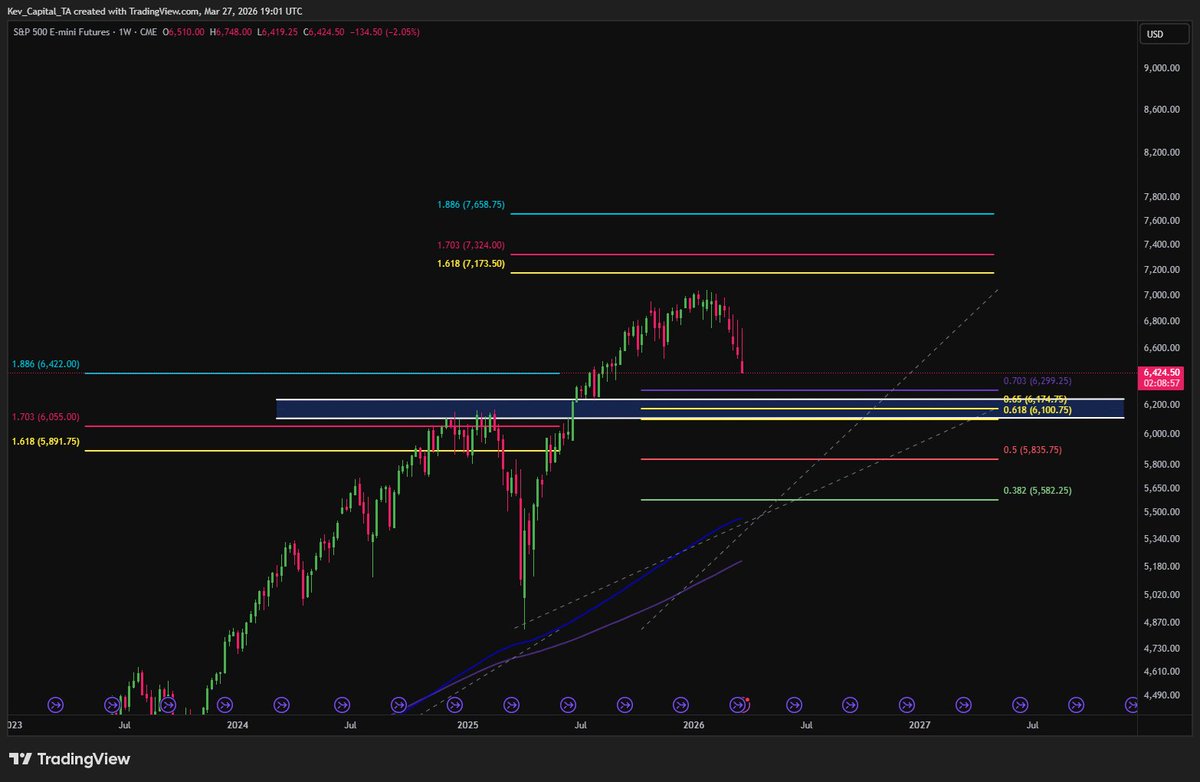This screenshot has height=782, width=1200.
Task: Click the 6,600.00 price axis label
Action: pyautogui.click(x=1160, y=348)
